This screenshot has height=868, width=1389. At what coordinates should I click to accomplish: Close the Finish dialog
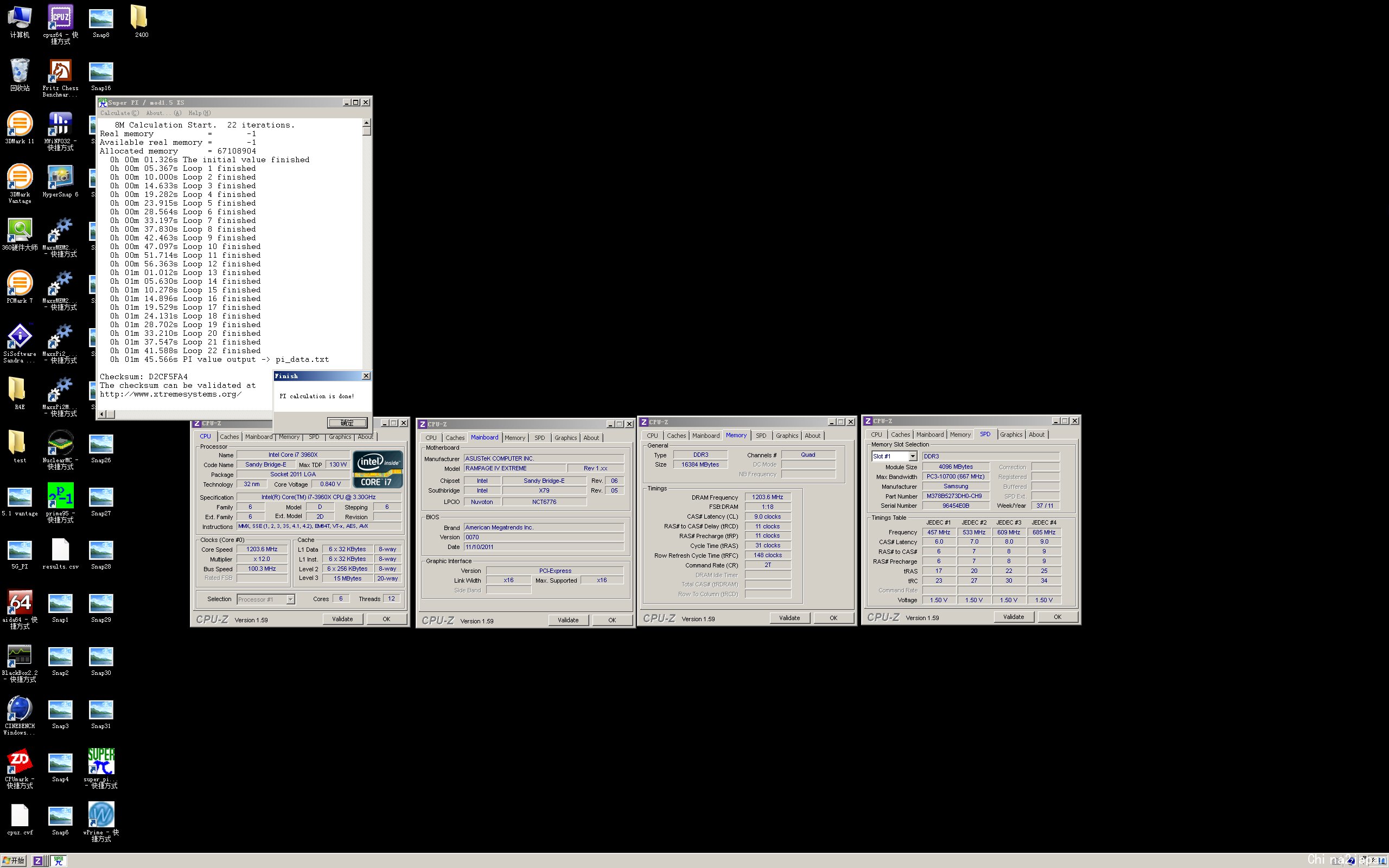pyautogui.click(x=366, y=376)
